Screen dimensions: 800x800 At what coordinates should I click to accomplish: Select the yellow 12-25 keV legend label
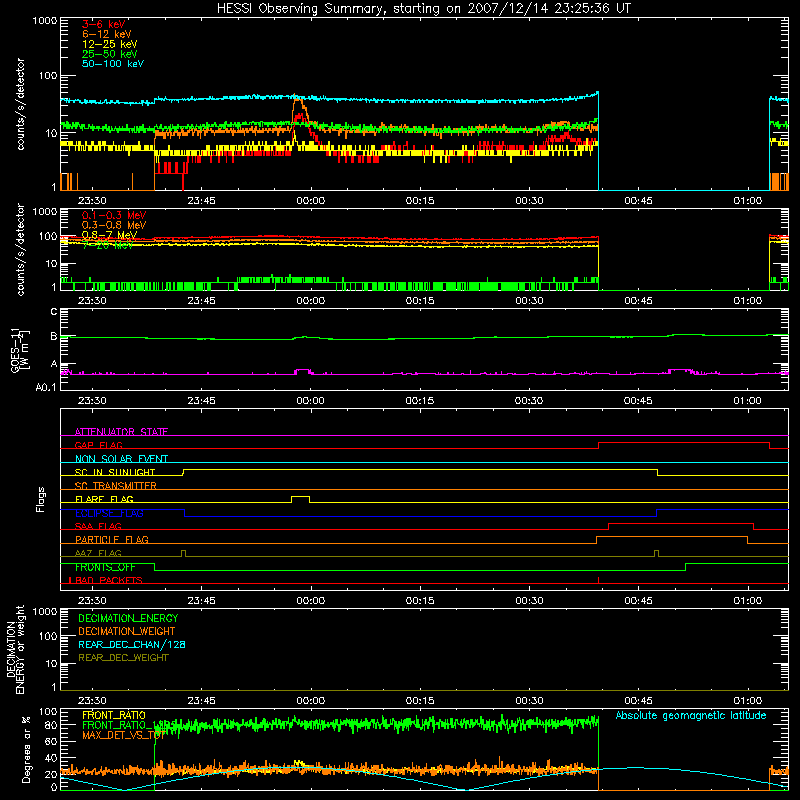(x=110, y=44)
